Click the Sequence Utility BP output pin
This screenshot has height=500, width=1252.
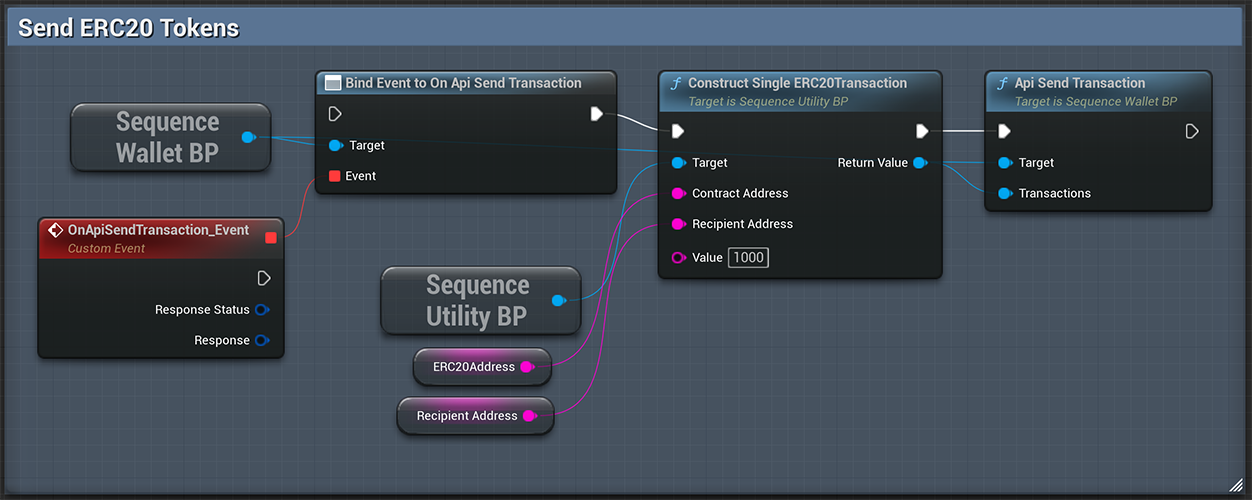(x=558, y=300)
